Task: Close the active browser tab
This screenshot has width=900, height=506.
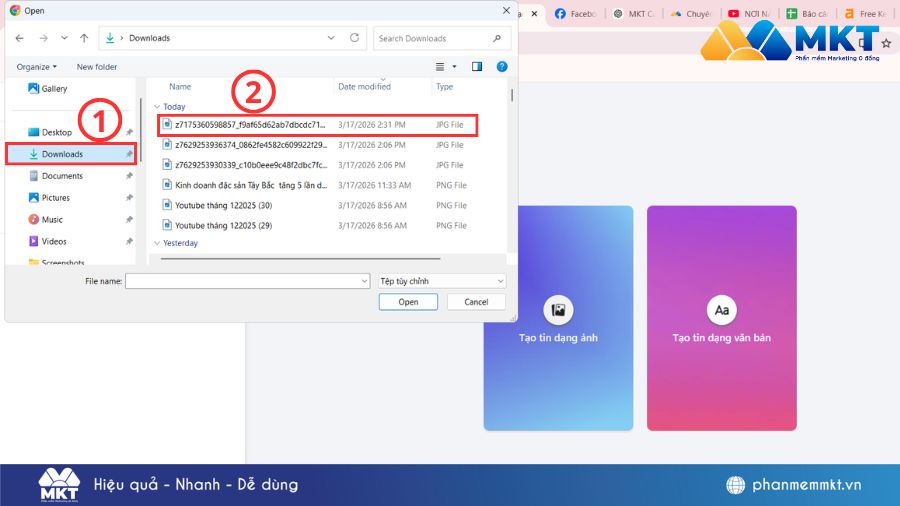Action: click(534, 13)
